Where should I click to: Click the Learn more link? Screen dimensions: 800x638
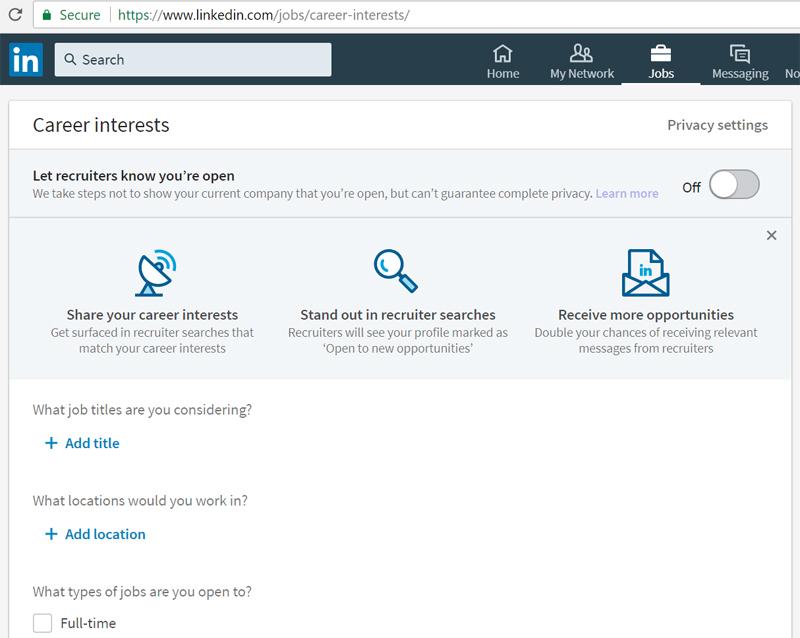627,193
